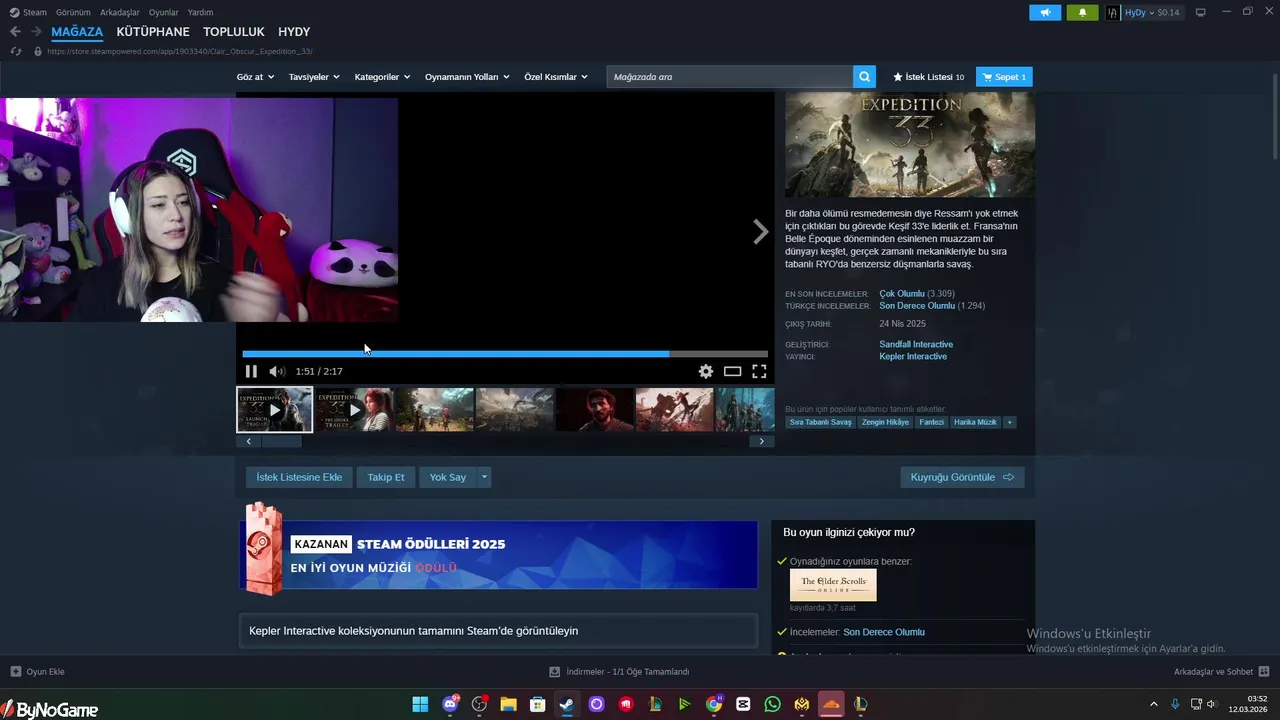Viewport: 1280px width, 720px height.
Task: Open the Arkadaşlar menu
Action: click(120, 12)
